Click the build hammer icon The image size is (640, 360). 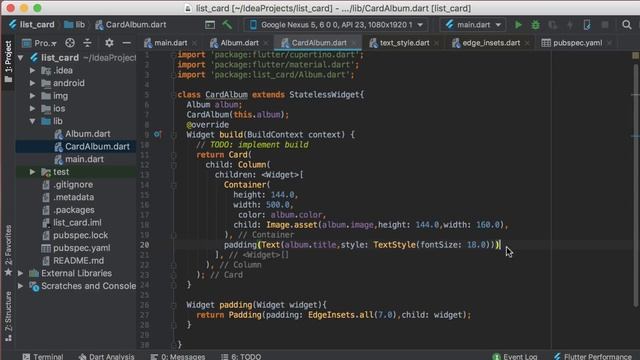(227, 25)
